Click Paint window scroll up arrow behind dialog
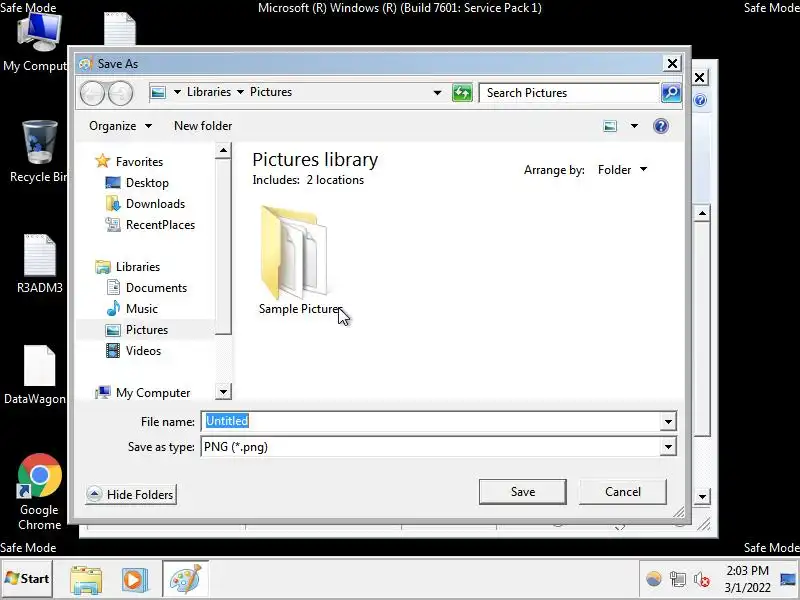Viewport: 800px width, 600px height. (x=702, y=213)
